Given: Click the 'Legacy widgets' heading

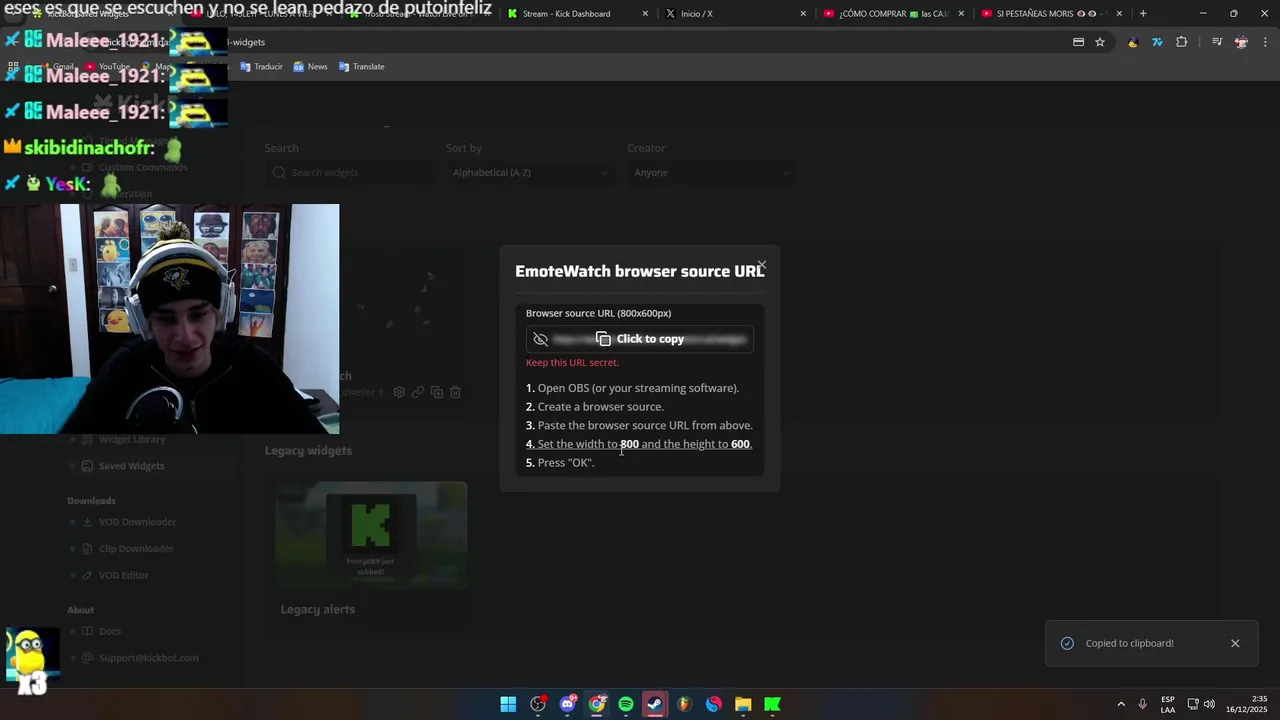Looking at the screenshot, I should [308, 451].
